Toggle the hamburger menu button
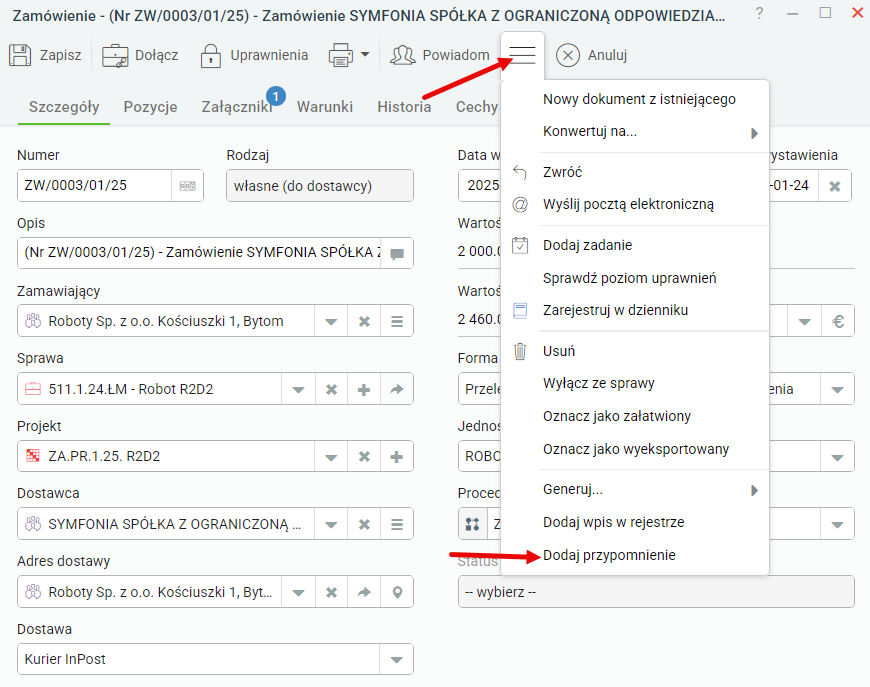Image resolution: width=870 pixels, height=687 pixels. (x=522, y=55)
